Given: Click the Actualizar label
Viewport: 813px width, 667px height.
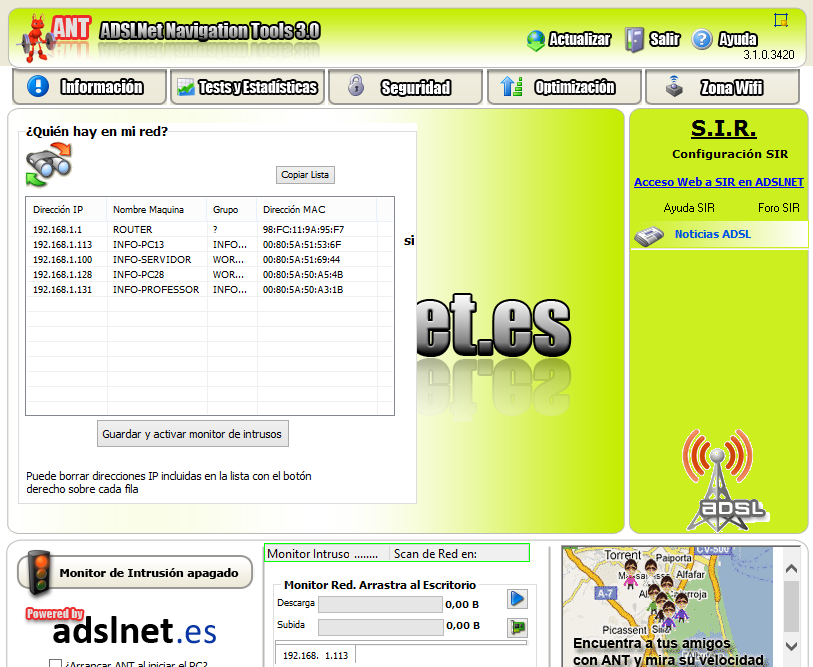Looking at the screenshot, I should tap(580, 39).
